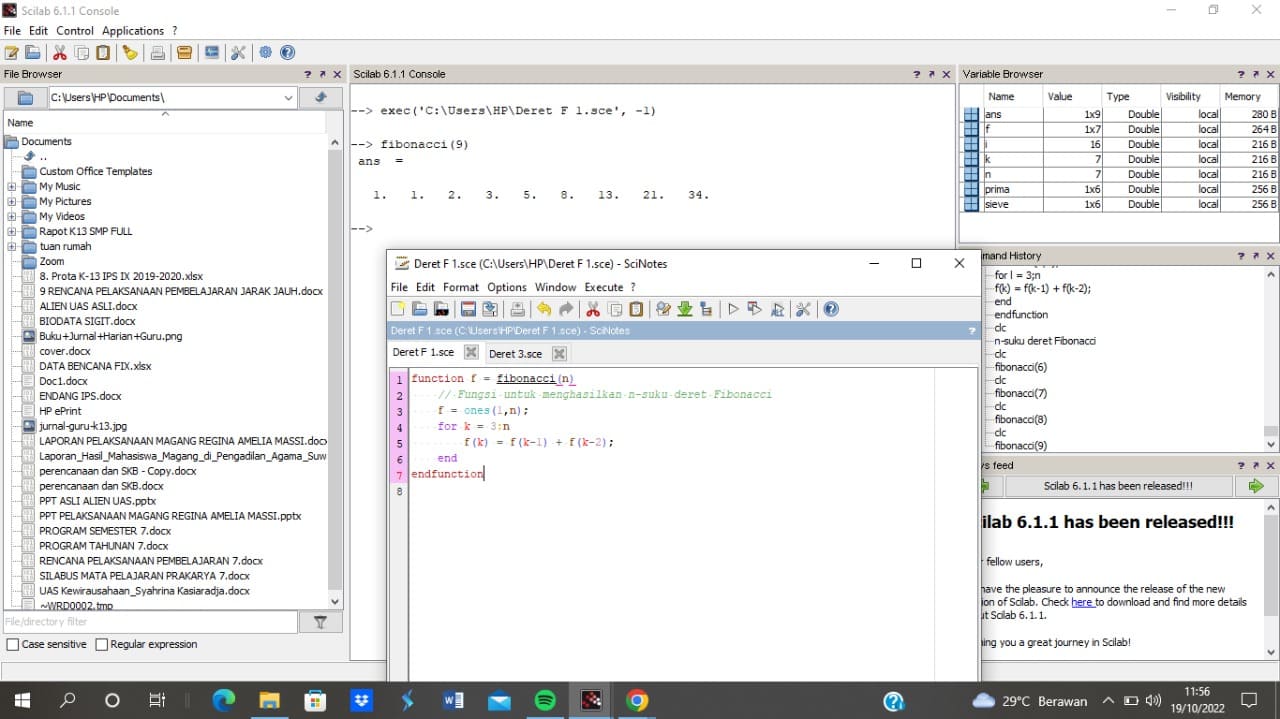This screenshot has width=1280, height=719.
Task: Open Scilab demonstrations gear icon
Action: click(x=265, y=53)
